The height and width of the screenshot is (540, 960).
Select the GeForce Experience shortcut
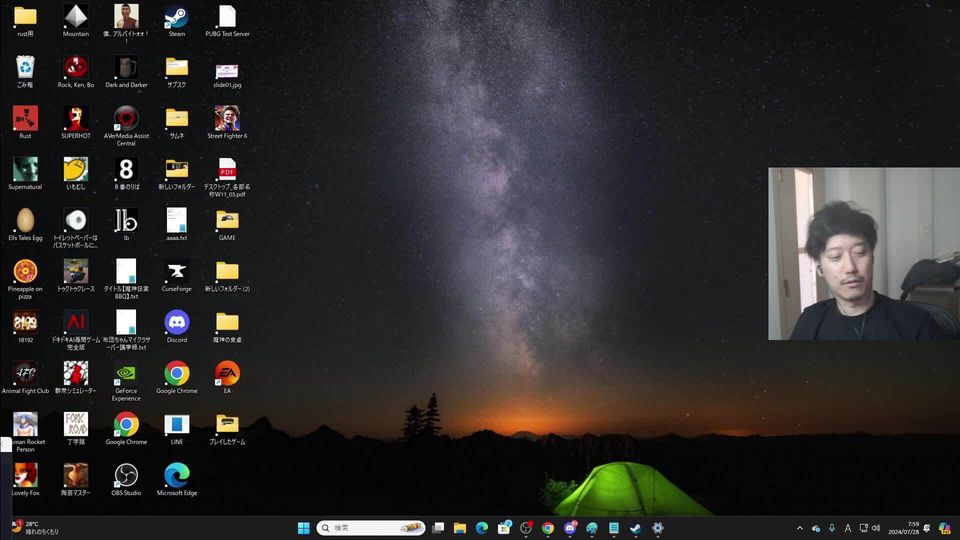[x=126, y=373]
